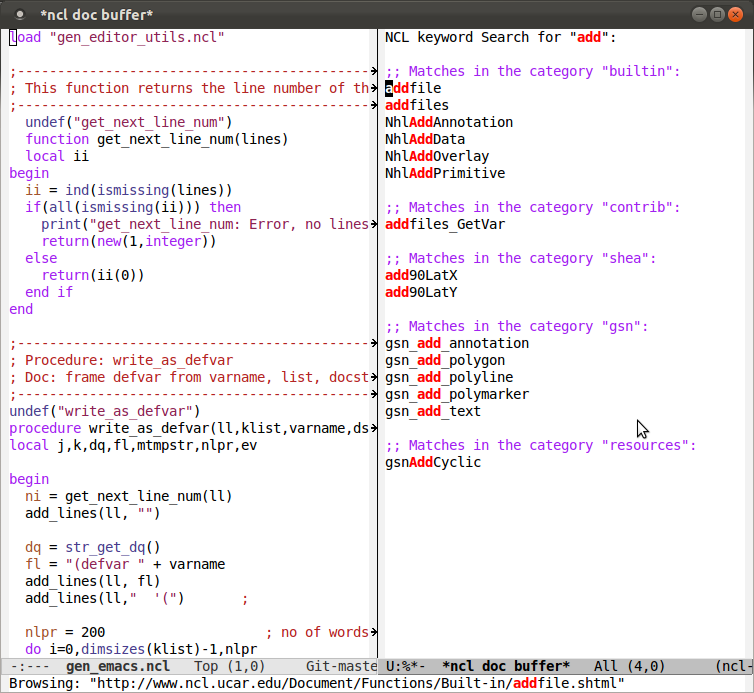Click the window menu icon in title bar
Image resolution: width=754 pixels, height=693 pixels.
[x=19, y=14]
